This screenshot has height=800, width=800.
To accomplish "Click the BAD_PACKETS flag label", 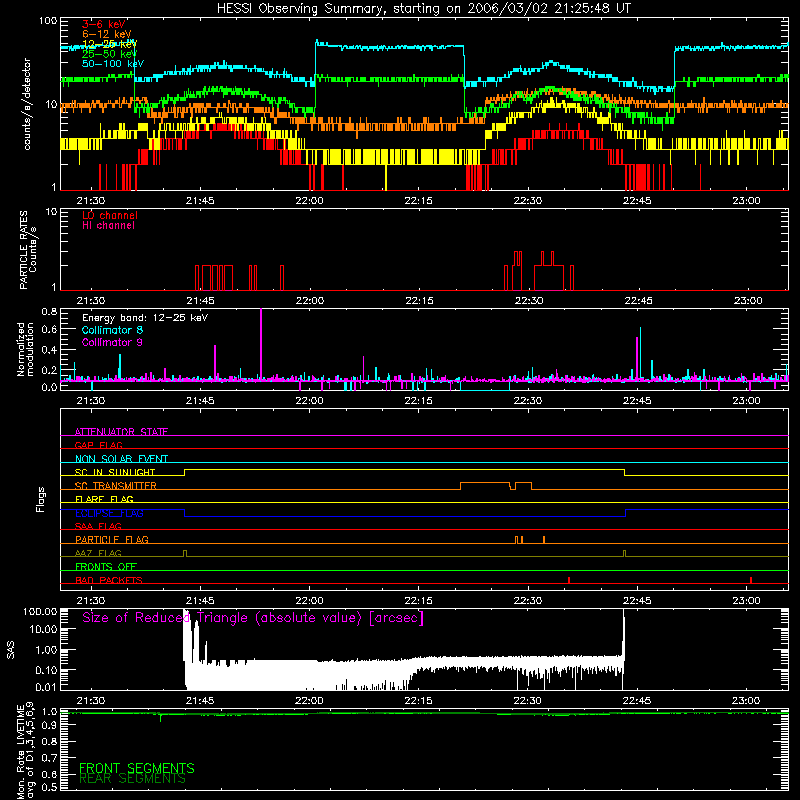I will click(109, 580).
